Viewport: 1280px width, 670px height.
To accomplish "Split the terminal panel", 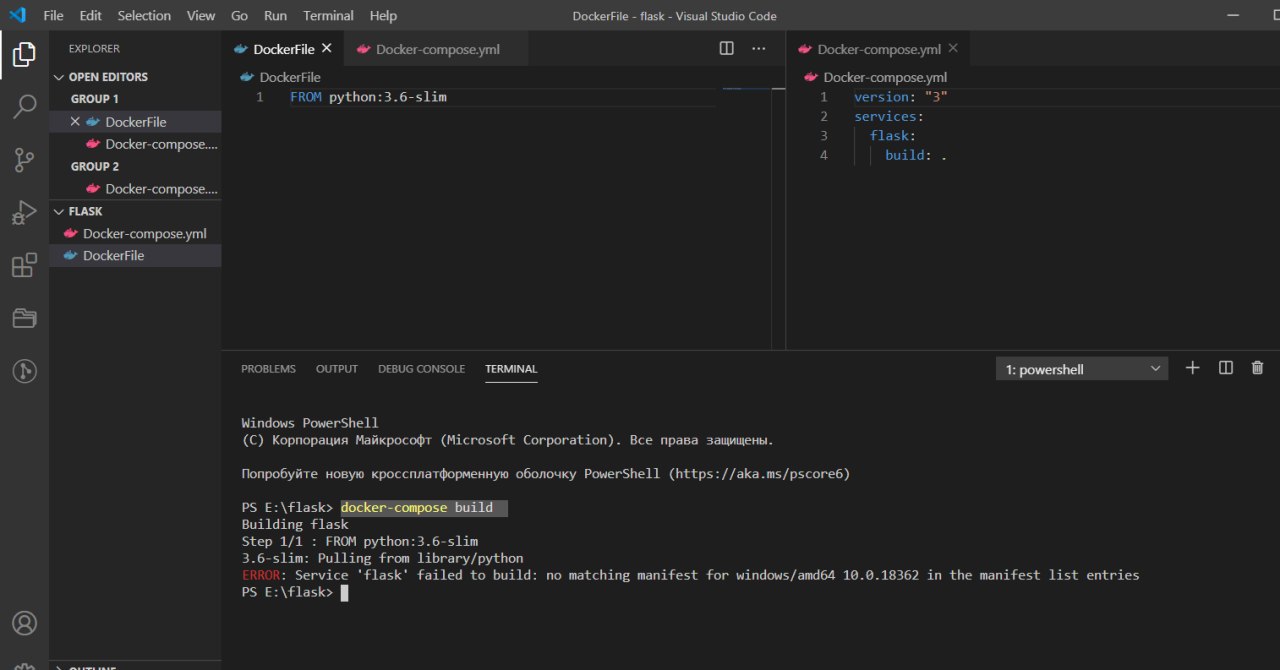I will pos(1226,368).
